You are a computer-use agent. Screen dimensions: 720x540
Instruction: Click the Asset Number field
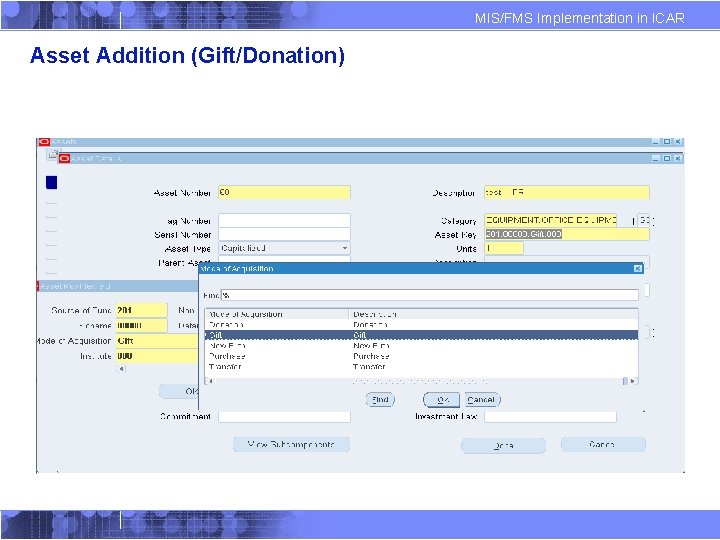coord(284,192)
